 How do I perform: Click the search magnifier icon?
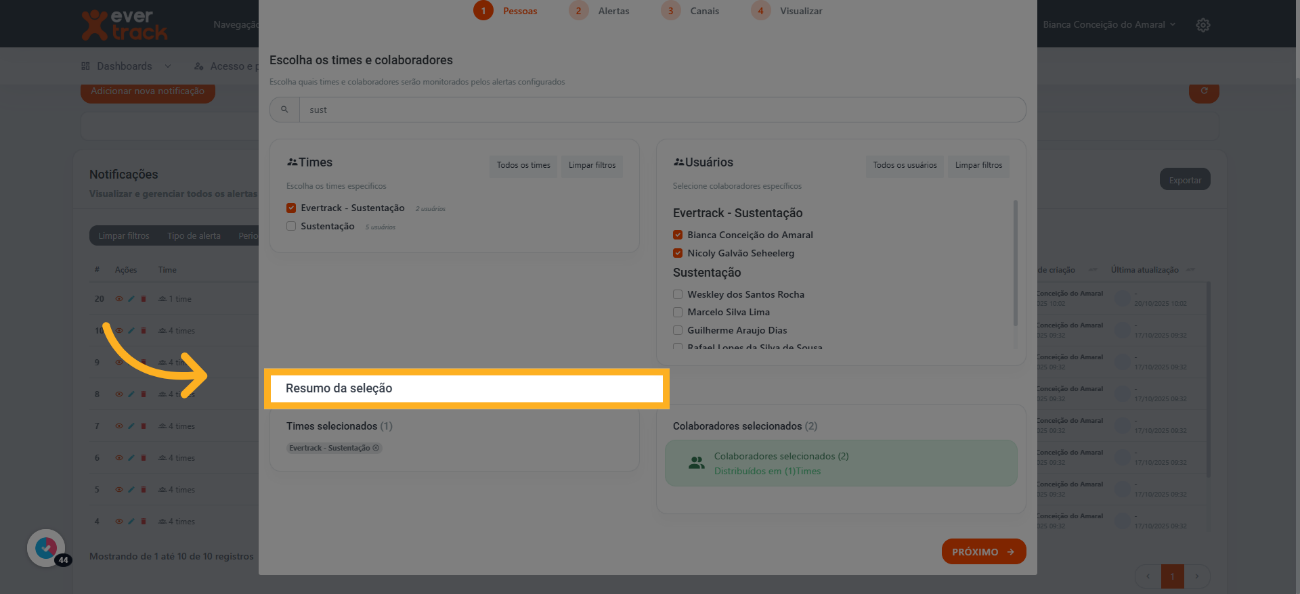(284, 110)
